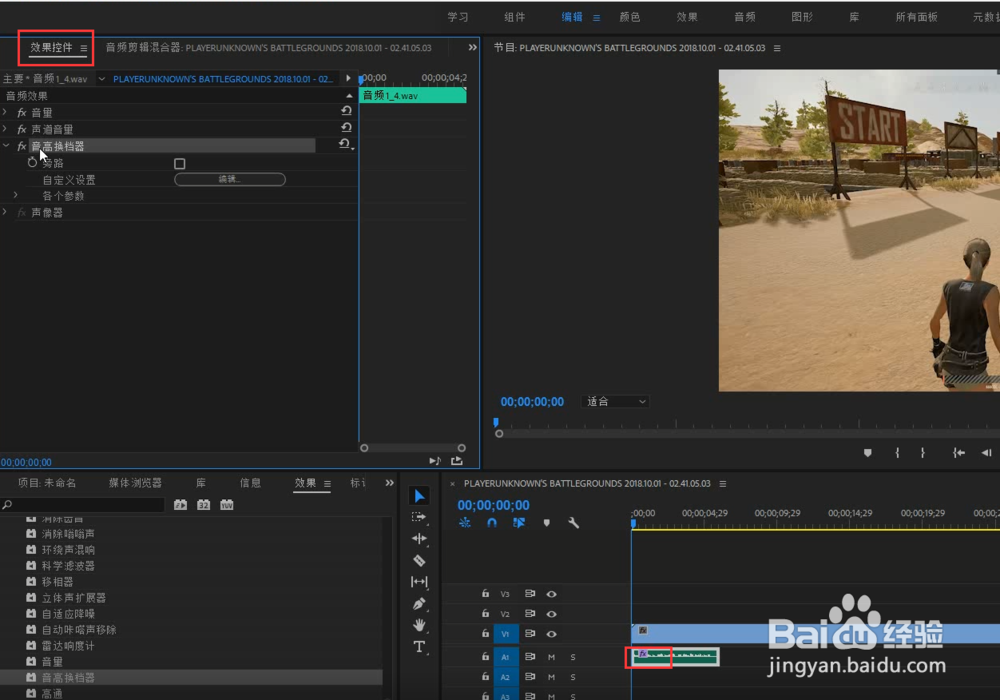Select the Hand tool
The width and height of the screenshot is (1000, 700).
click(419, 625)
